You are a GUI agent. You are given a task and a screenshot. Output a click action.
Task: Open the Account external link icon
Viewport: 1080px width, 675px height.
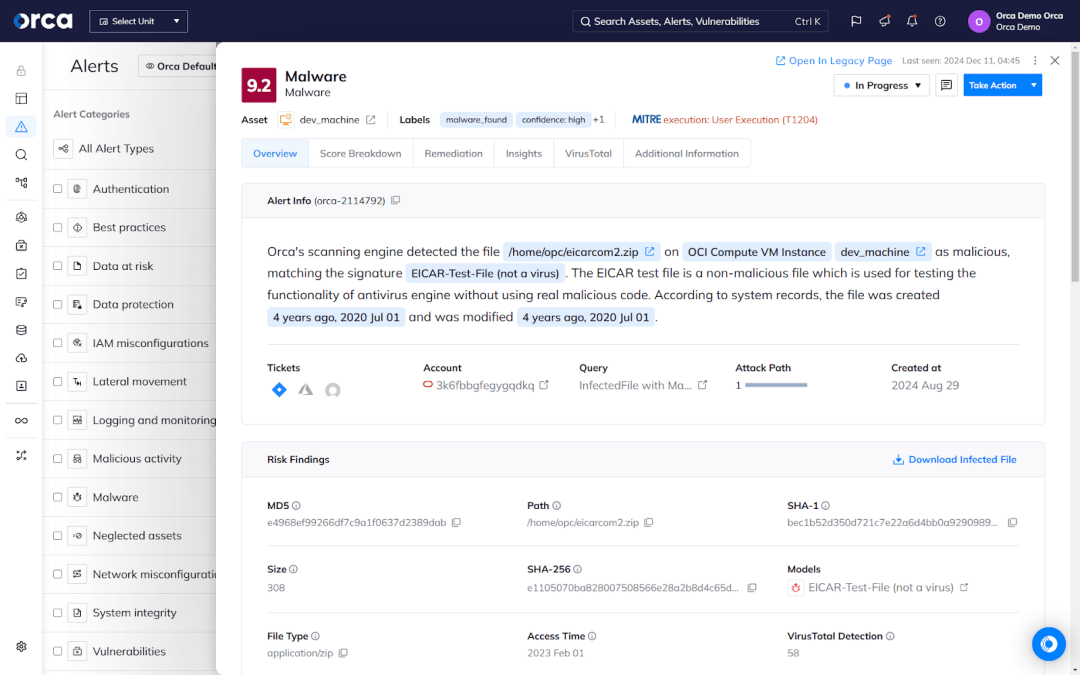click(x=544, y=385)
